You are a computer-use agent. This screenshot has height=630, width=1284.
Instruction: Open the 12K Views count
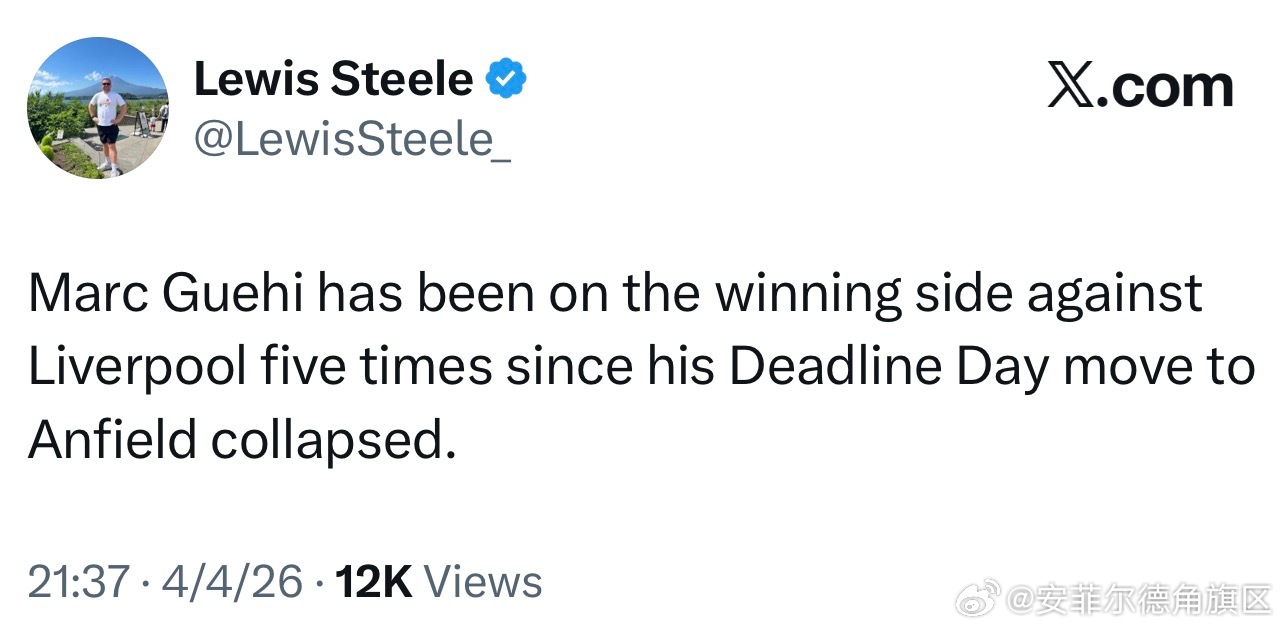pyautogui.click(x=438, y=582)
